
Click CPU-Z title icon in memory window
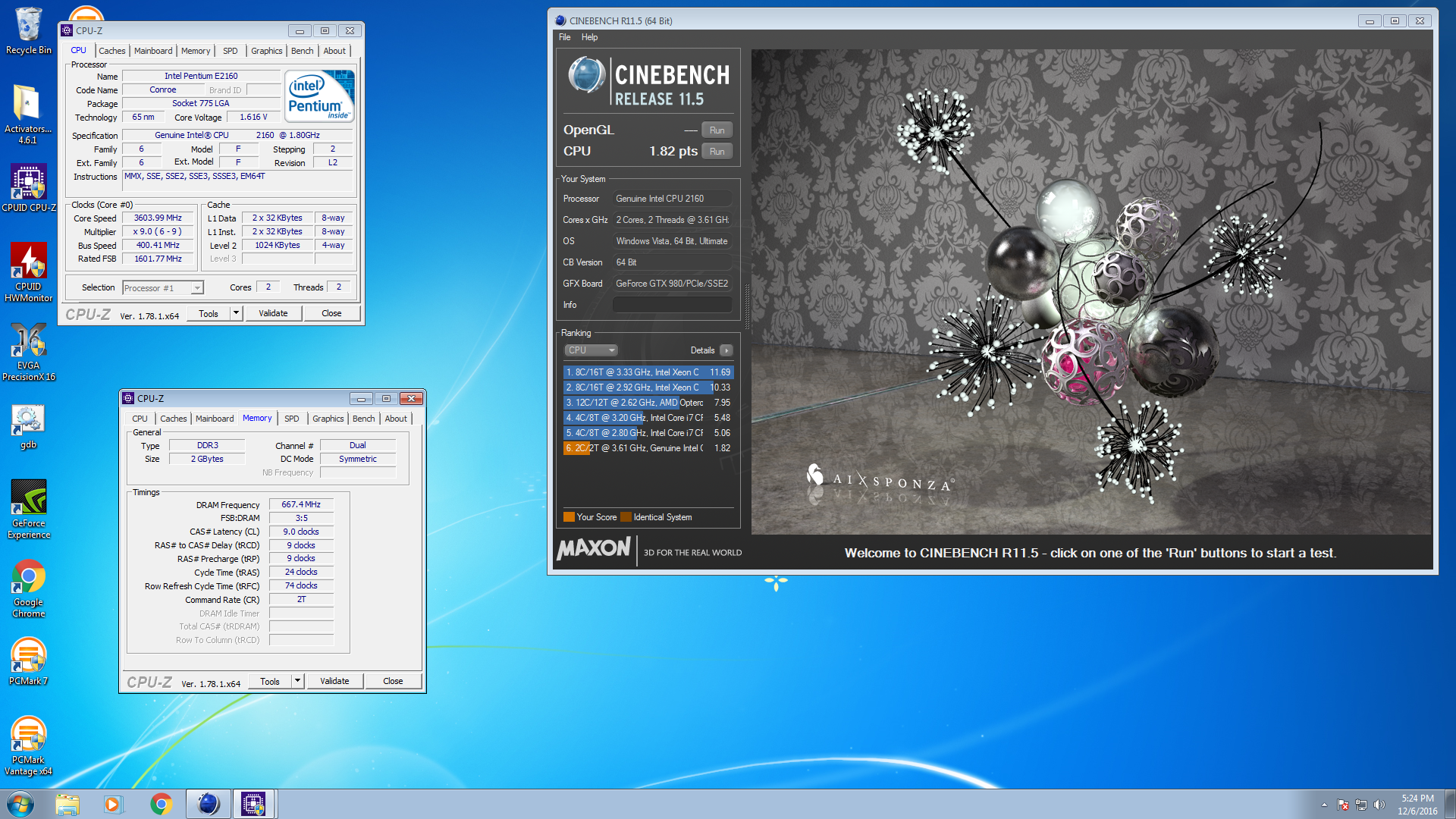click(128, 398)
